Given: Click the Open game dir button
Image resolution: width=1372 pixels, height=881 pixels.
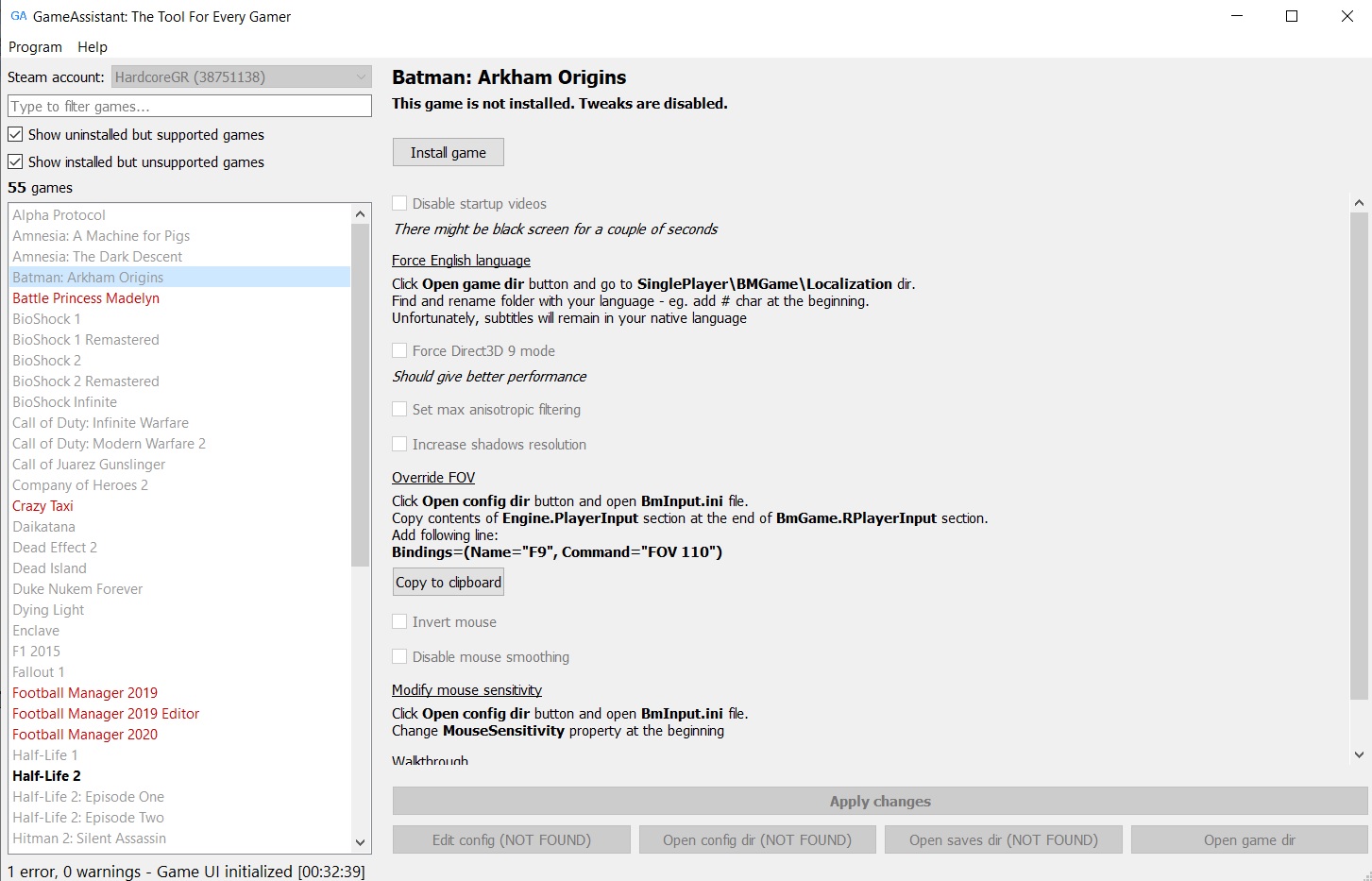Looking at the screenshot, I should 1249,839.
